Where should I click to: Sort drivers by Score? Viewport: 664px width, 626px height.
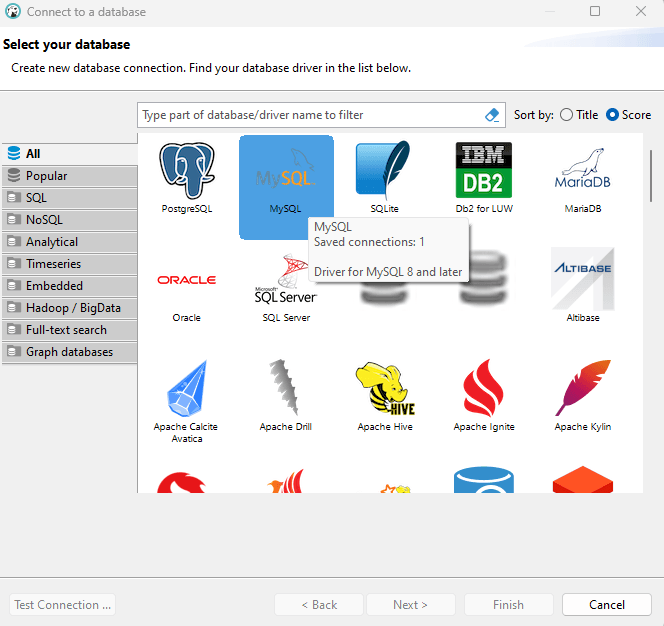628,115
